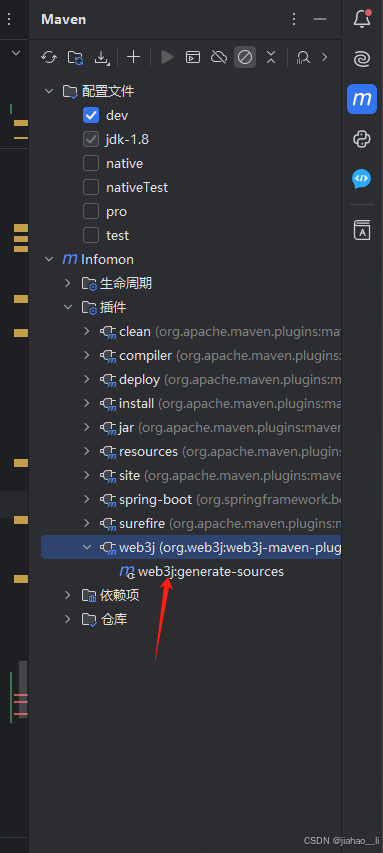
Task: Expand the deploy plugin node
Action: point(87,379)
